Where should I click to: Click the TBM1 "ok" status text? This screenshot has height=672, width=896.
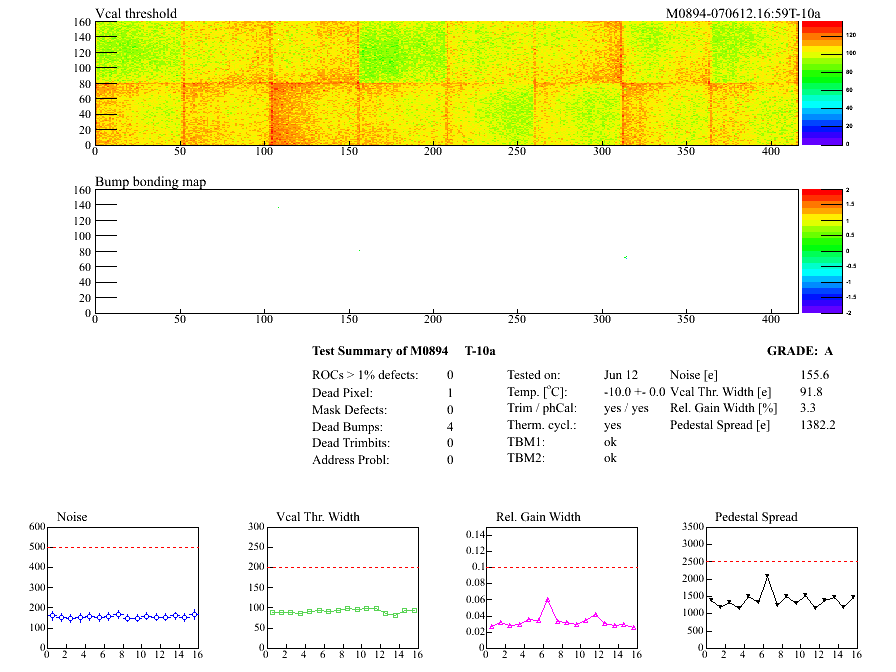point(610,441)
